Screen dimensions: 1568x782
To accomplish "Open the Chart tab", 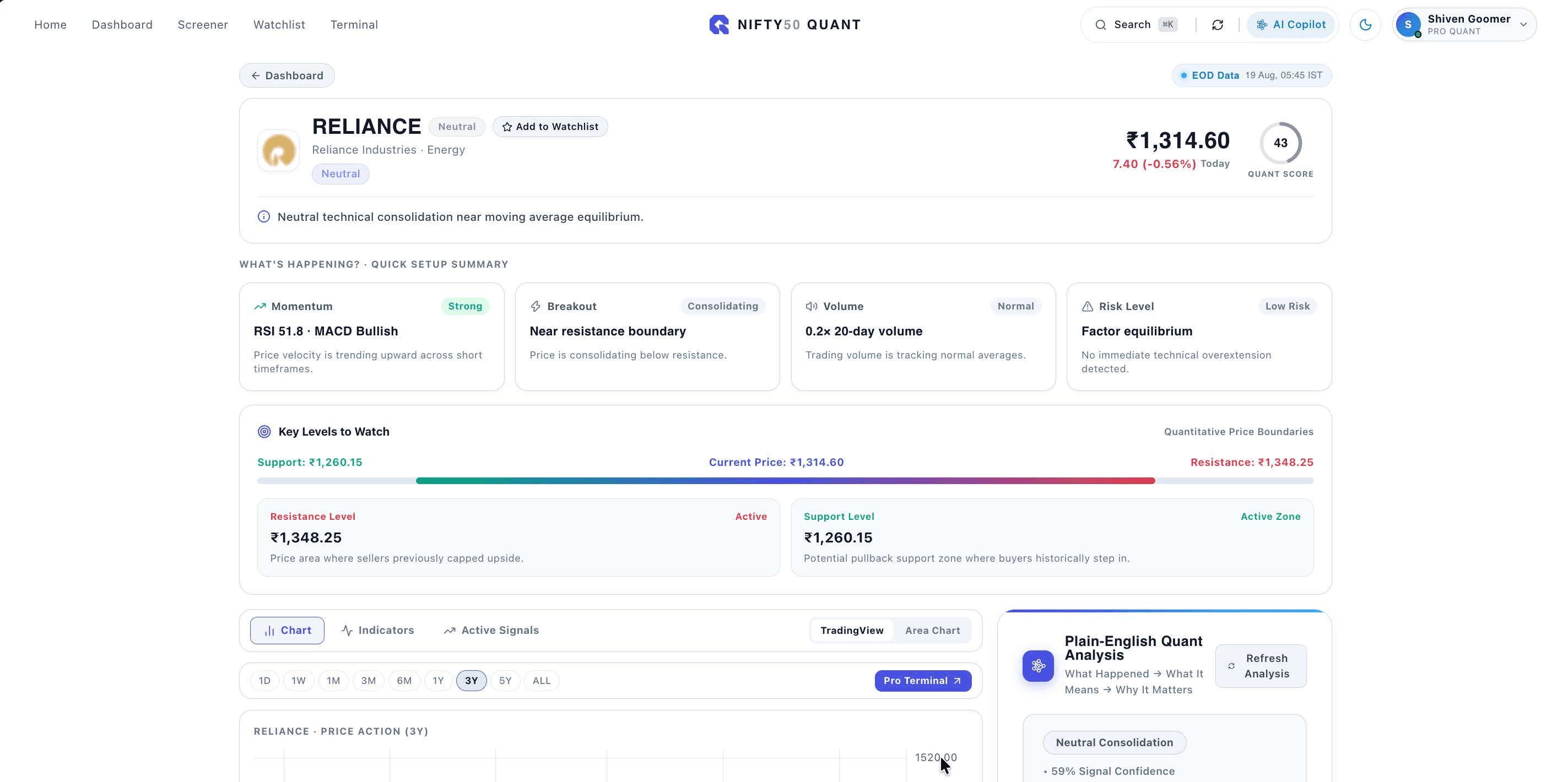I will click(x=287, y=631).
